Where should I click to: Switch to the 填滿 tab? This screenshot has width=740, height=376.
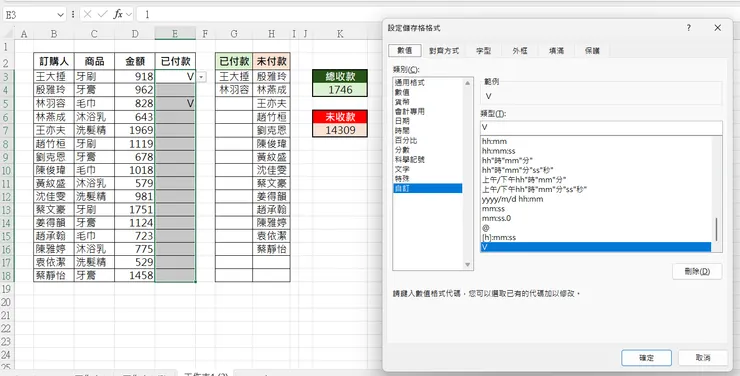click(x=556, y=50)
